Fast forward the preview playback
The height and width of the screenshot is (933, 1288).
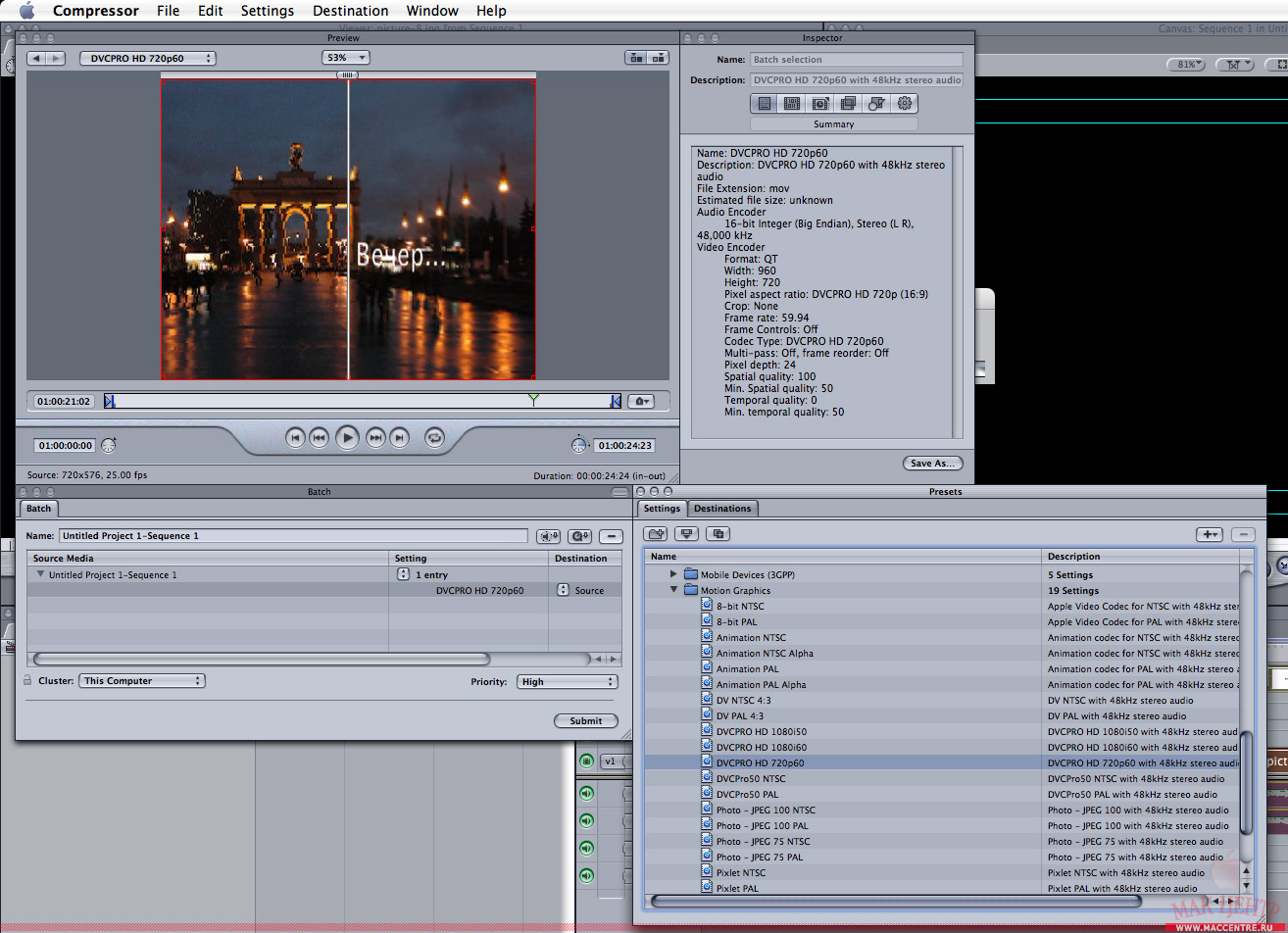coord(375,438)
